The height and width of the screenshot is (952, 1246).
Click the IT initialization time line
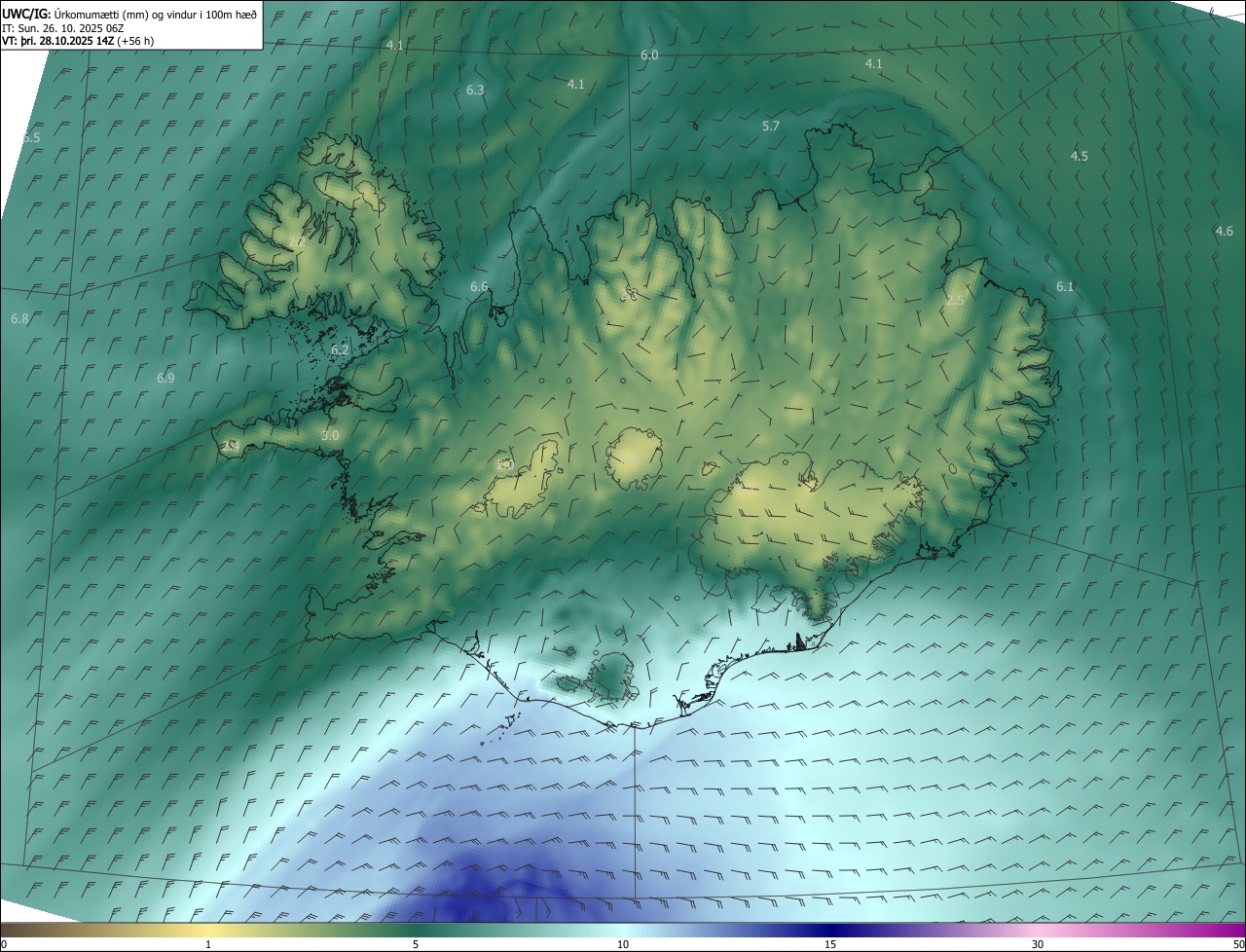(64, 27)
